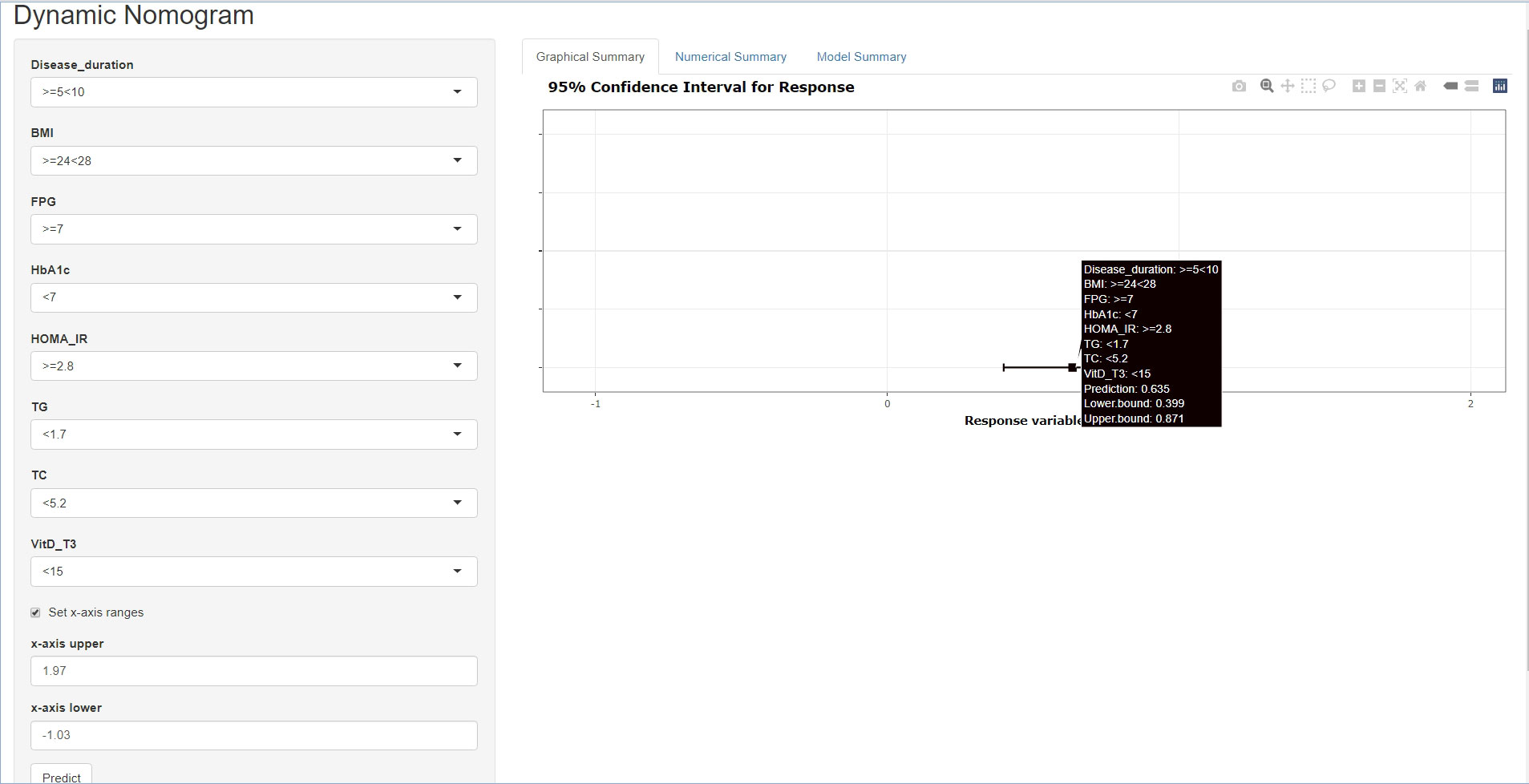
Task: Switch to the Model Summary tab
Action: pos(861,57)
